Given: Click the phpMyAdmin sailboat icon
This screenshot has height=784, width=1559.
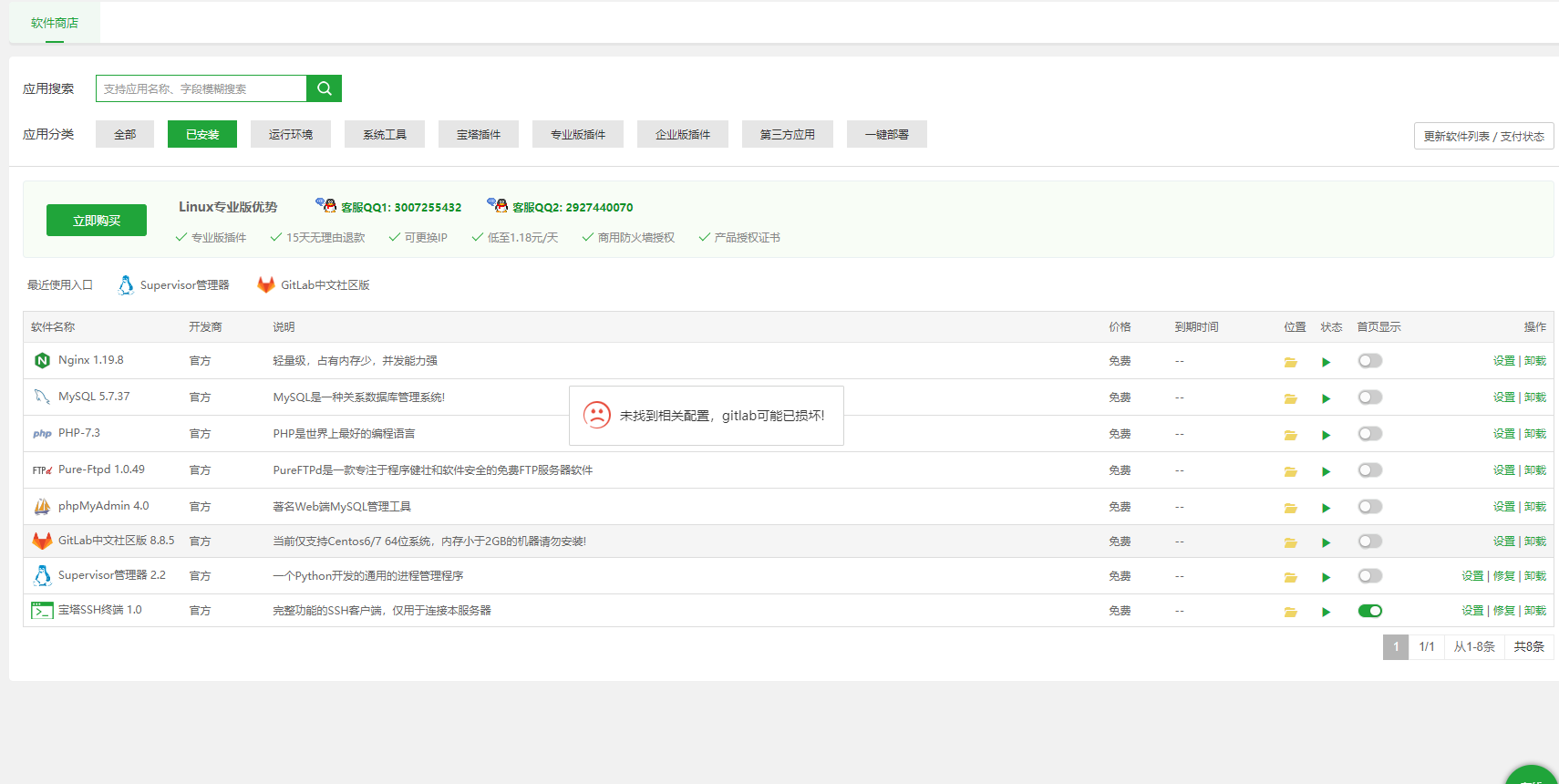Looking at the screenshot, I should pyautogui.click(x=42, y=506).
